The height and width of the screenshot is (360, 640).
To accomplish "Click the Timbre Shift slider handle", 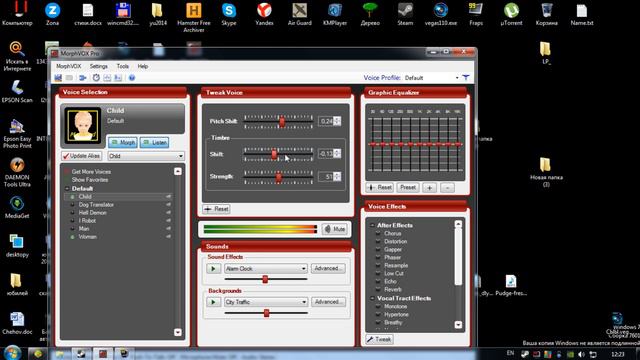I will [274, 154].
